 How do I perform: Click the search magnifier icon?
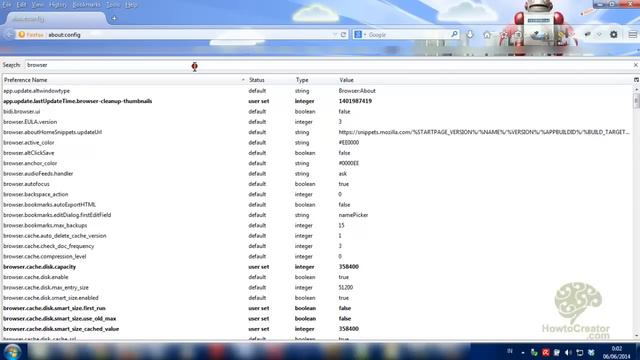point(454,34)
